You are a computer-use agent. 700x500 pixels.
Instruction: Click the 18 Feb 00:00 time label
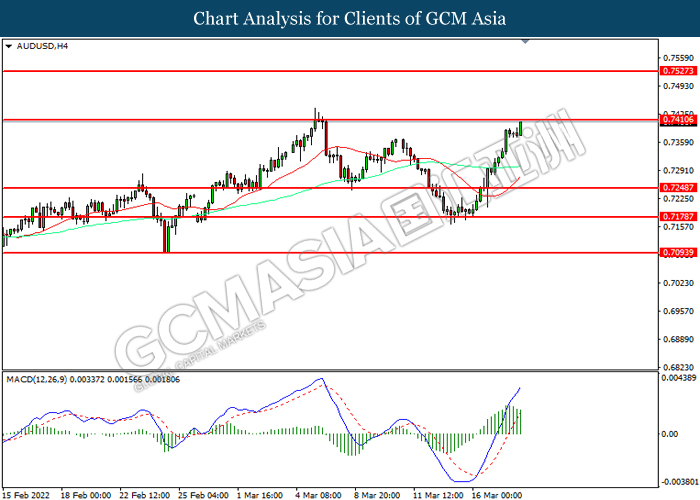(x=86, y=495)
